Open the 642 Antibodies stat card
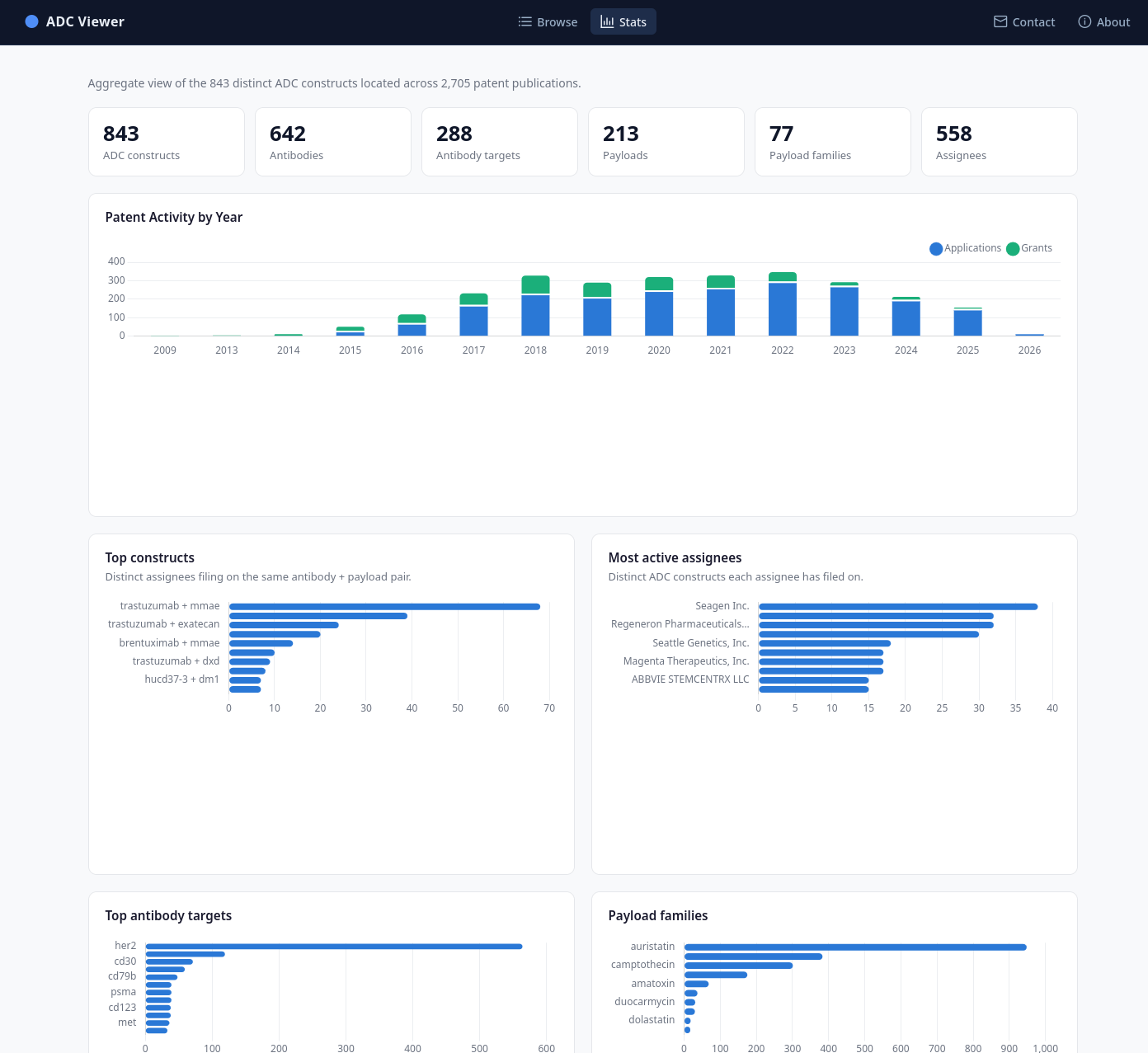1148x1053 pixels. 333,142
